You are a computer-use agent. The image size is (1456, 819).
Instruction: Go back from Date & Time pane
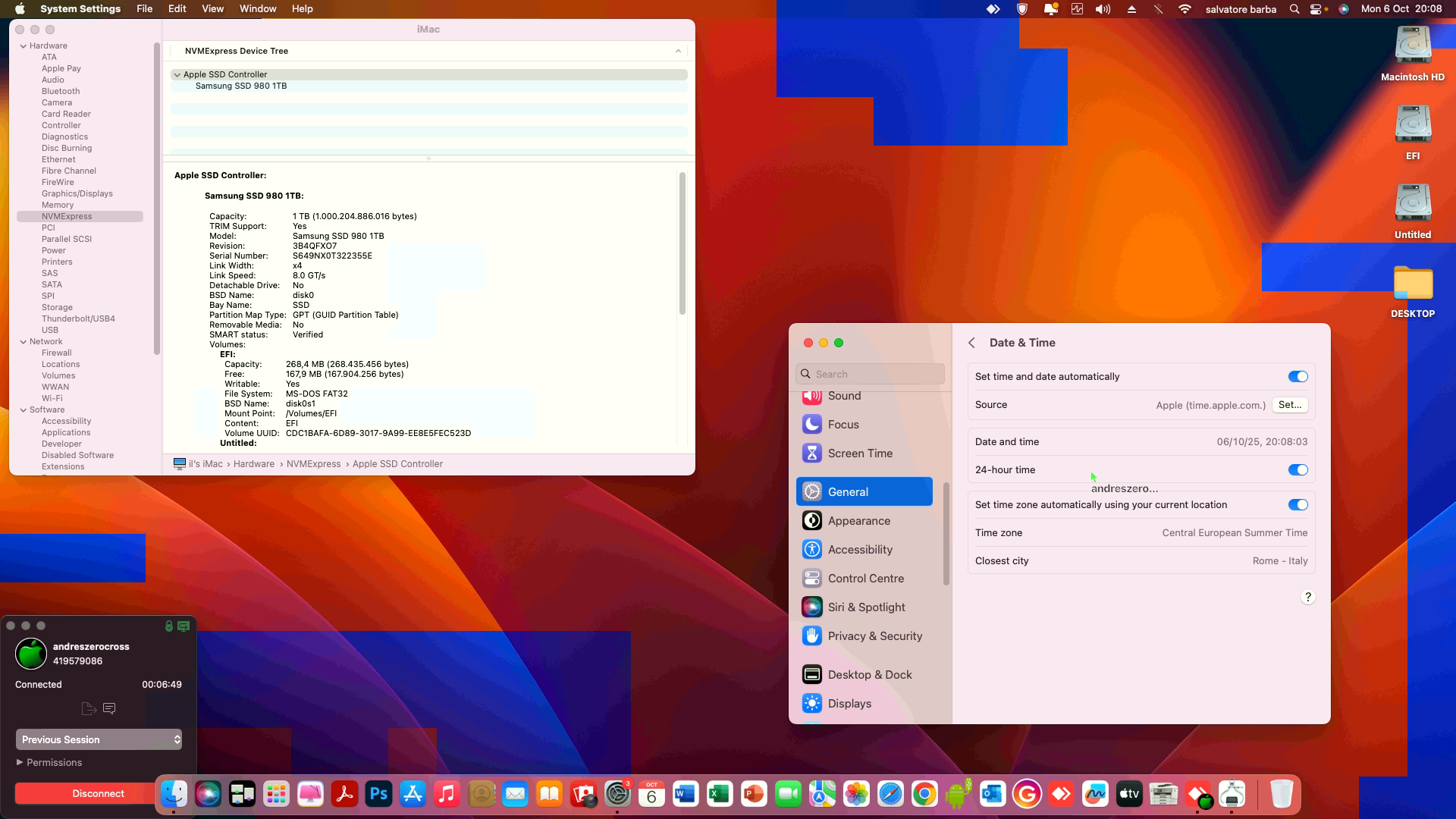point(971,343)
